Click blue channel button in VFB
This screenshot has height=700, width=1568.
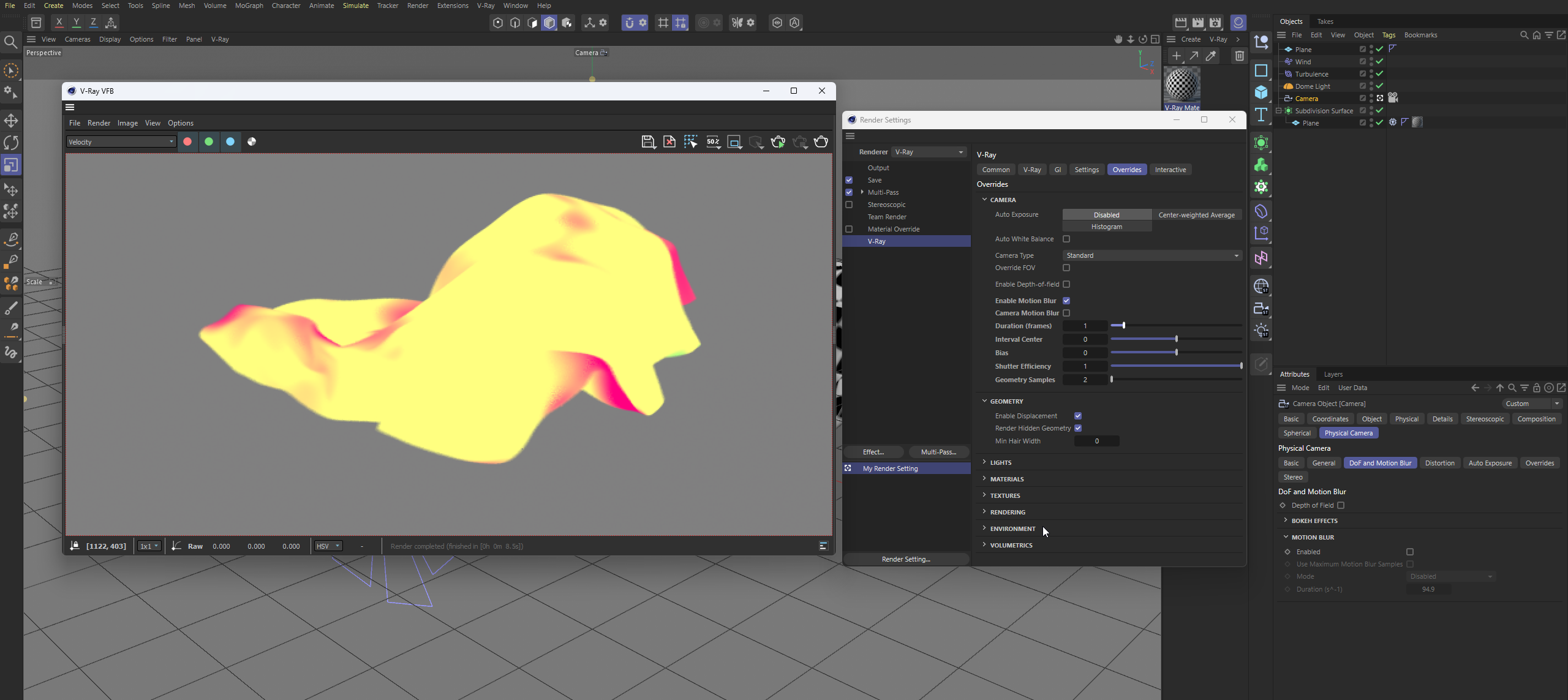pos(230,141)
